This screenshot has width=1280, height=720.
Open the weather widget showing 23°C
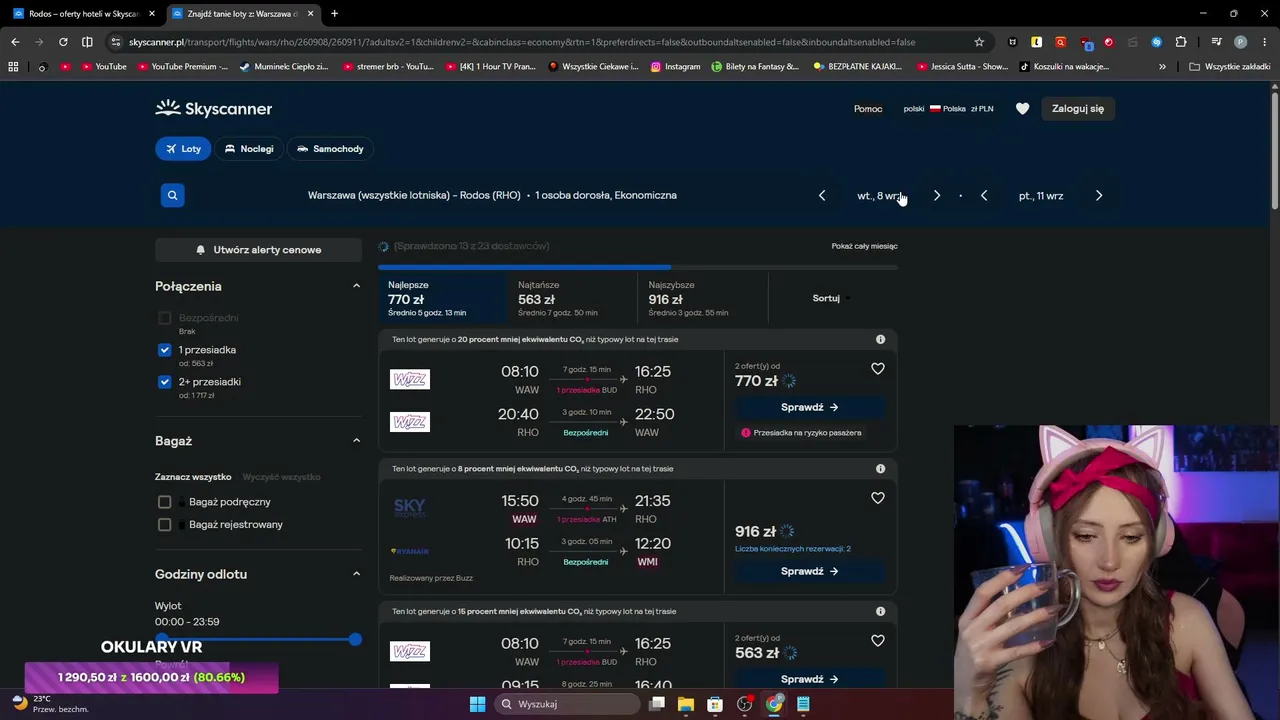click(x=50, y=704)
